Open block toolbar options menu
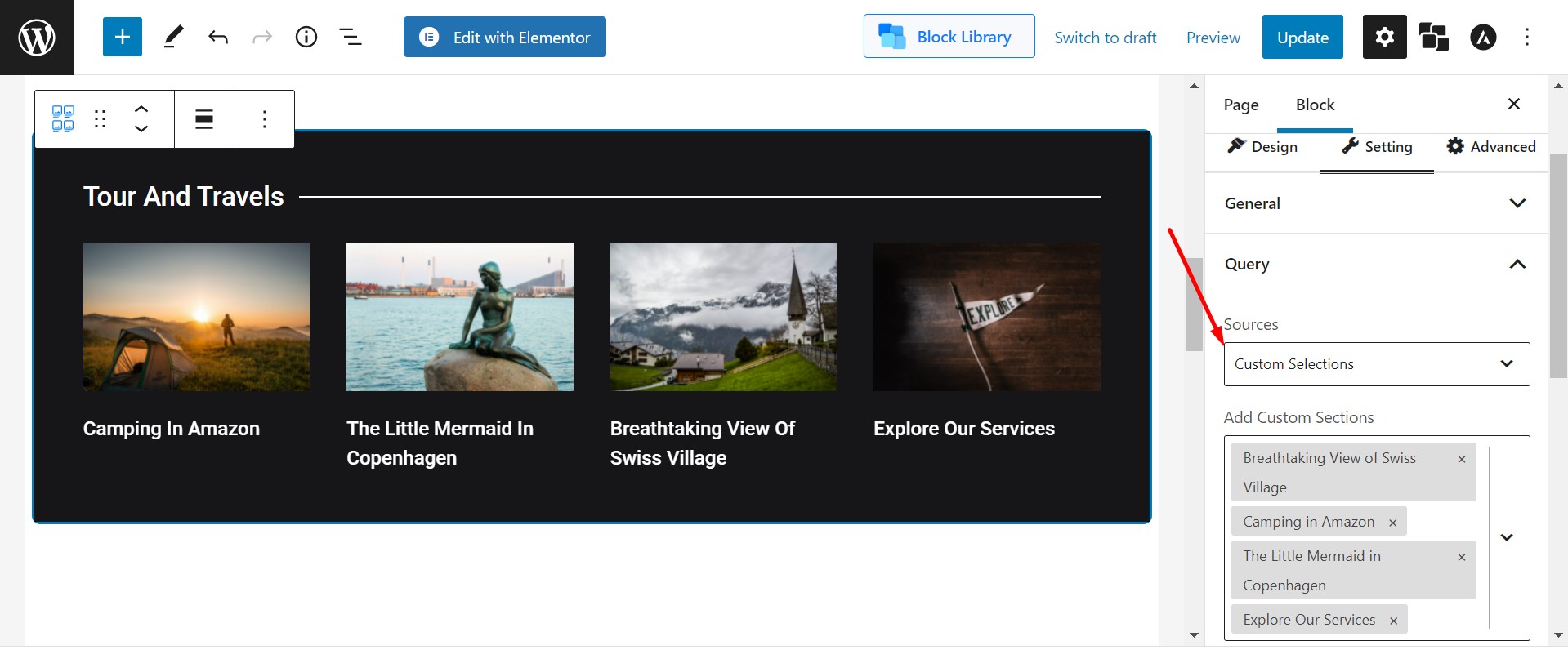This screenshot has height=650, width=1568. pyautogui.click(x=265, y=119)
